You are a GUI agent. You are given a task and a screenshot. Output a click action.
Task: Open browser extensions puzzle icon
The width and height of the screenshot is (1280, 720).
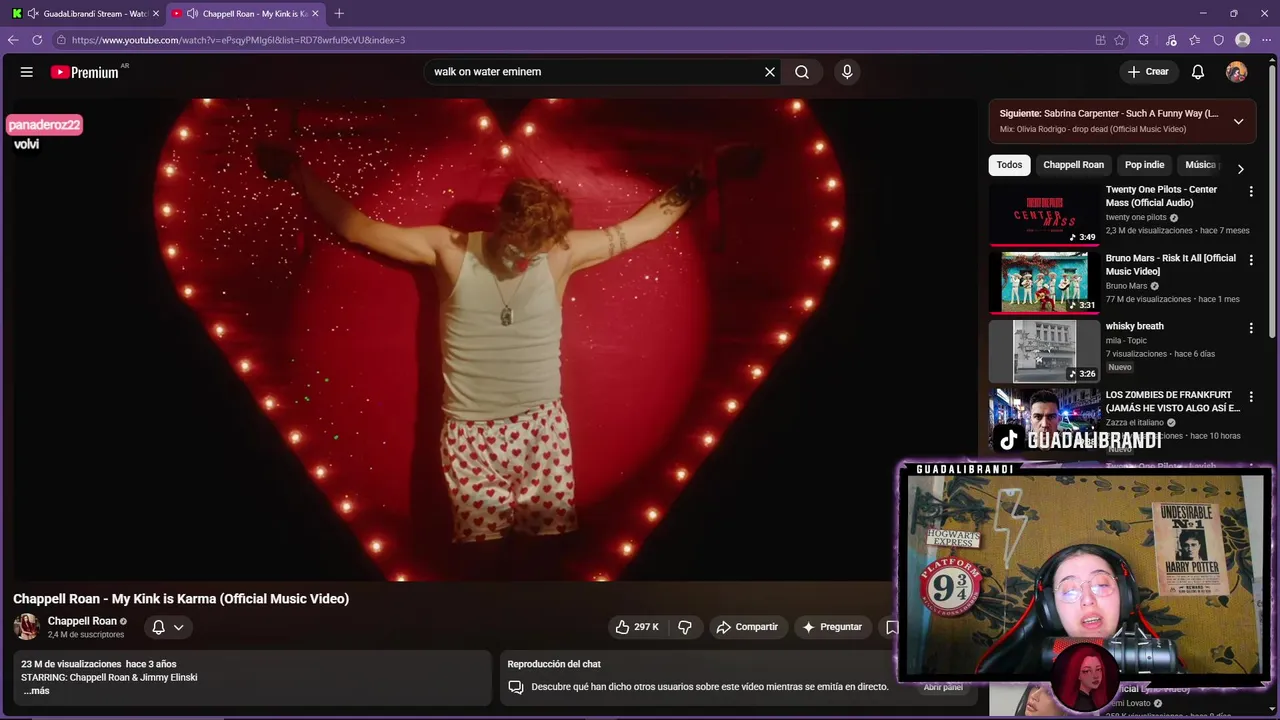point(1144,40)
